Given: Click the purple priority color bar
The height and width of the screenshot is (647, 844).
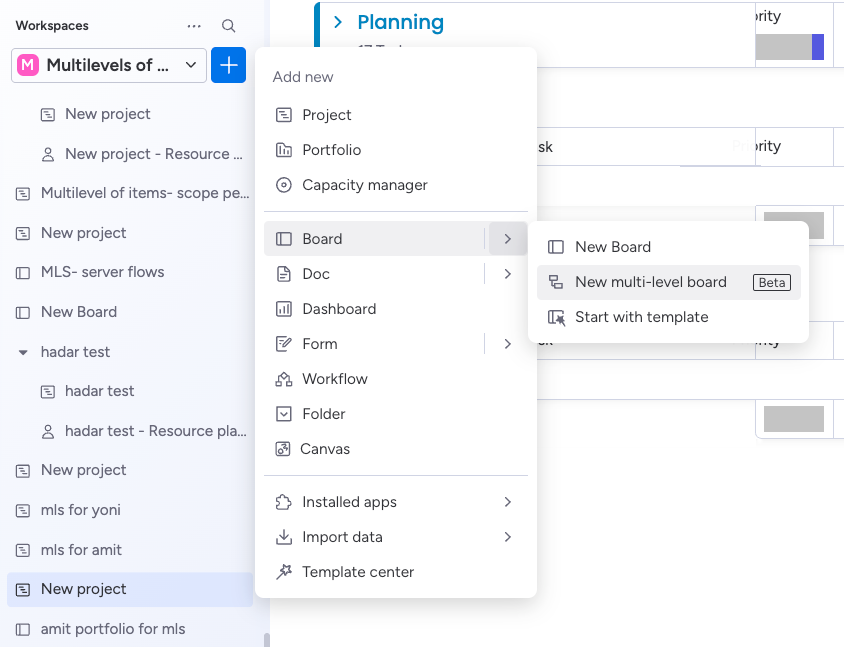Looking at the screenshot, I should (x=818, y=47).
